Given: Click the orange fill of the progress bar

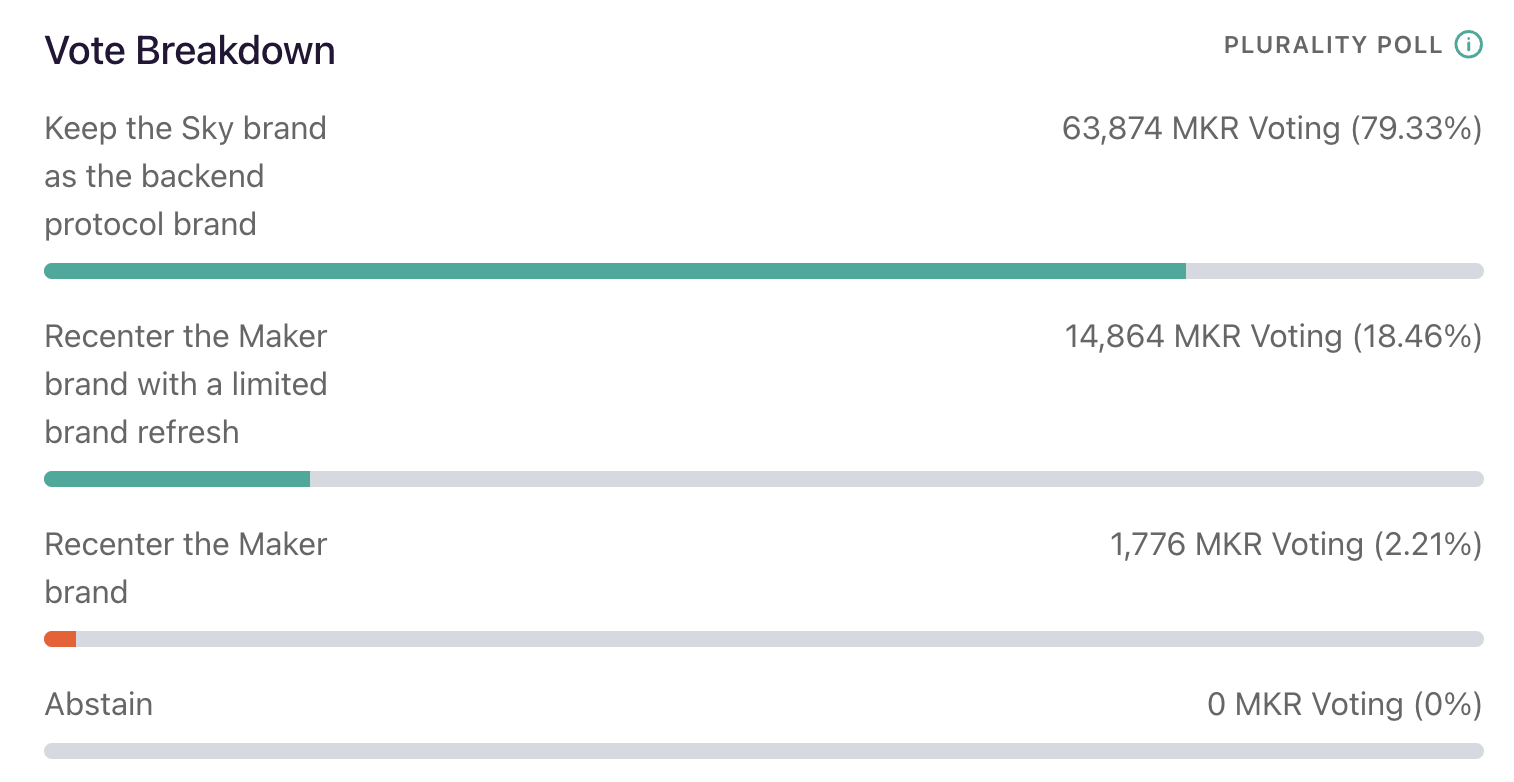Looking at the screenshot, I should click(60, 639).
